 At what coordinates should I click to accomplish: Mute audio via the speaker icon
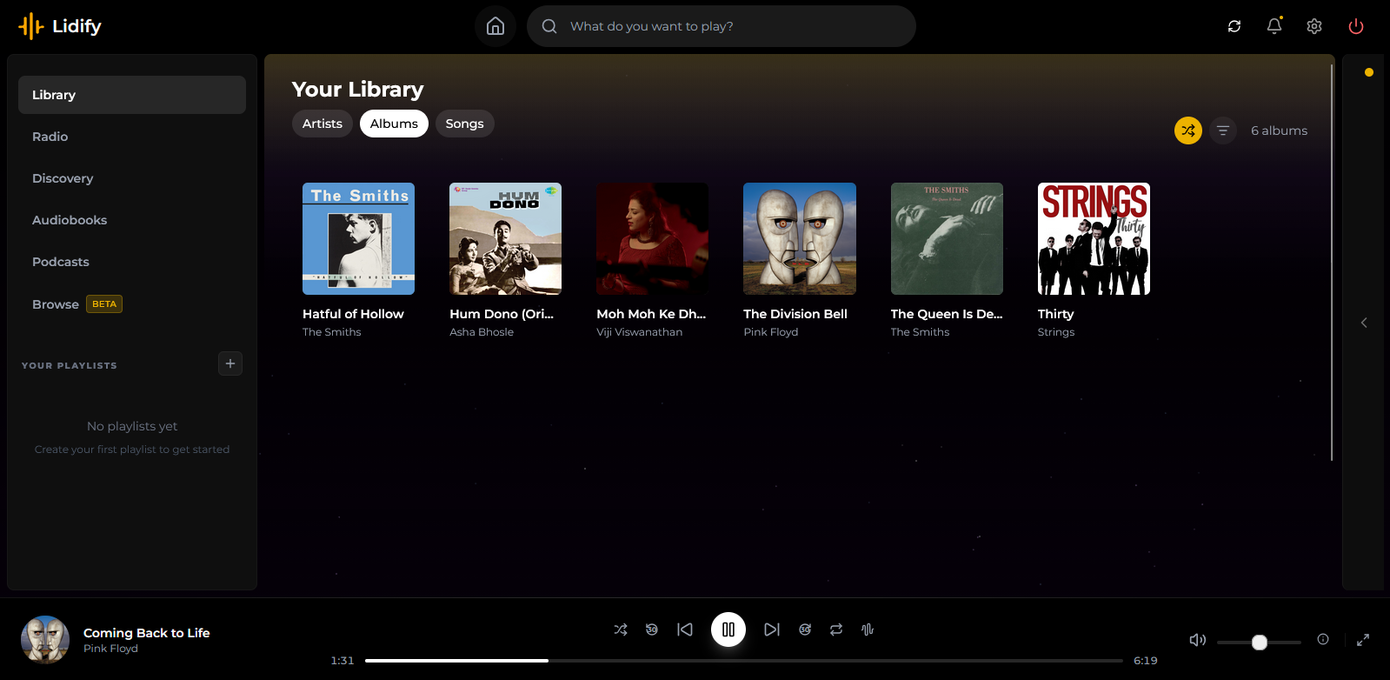pos(1197,640)
